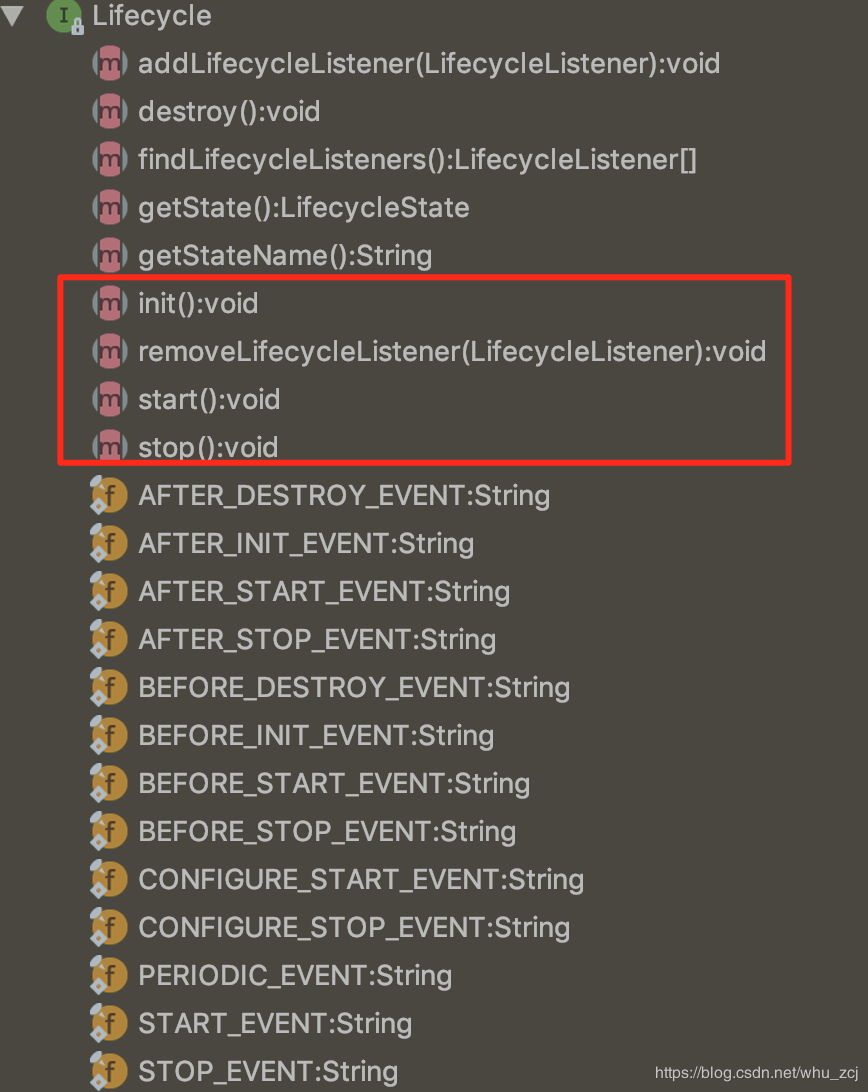Select stop():void method entry
The image size is (868, 1092).
point(208,447)
